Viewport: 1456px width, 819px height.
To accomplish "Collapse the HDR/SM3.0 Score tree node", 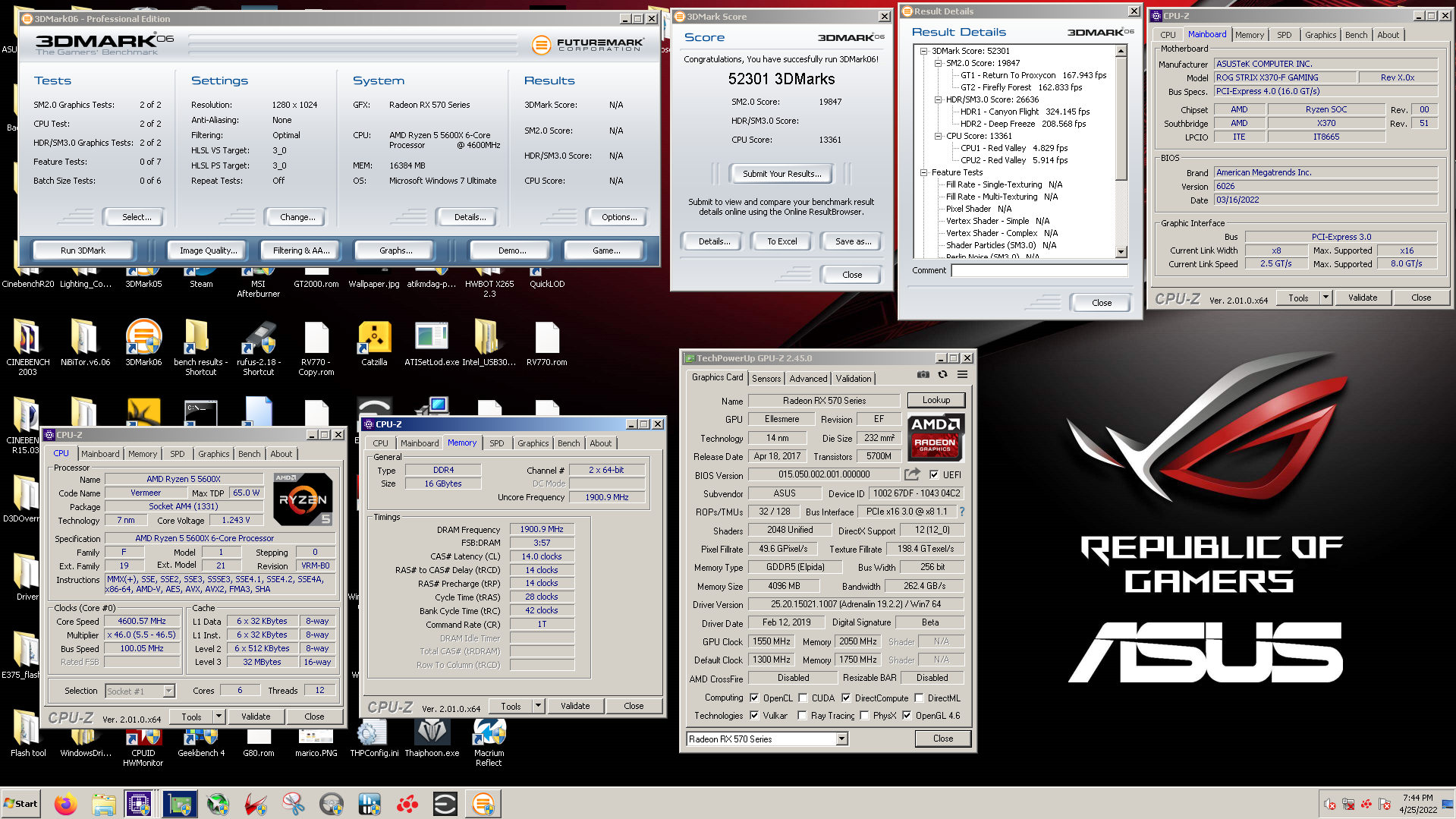I will point(939,100).
